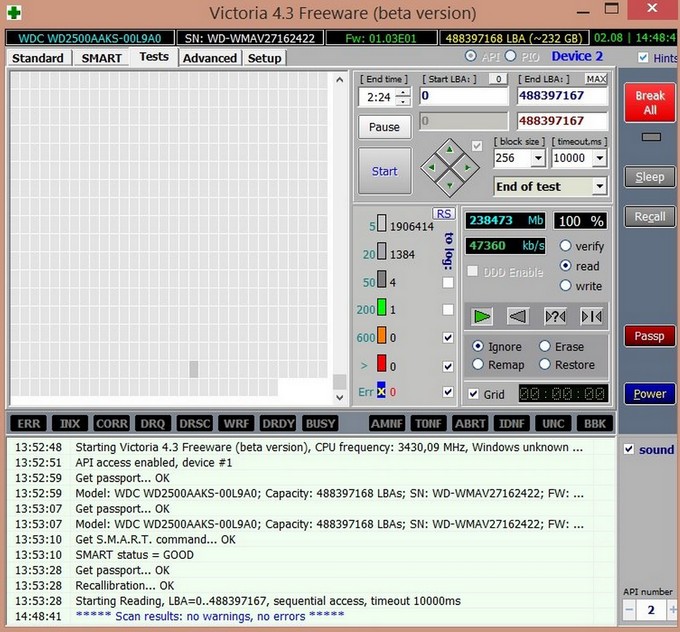Enable the Grid checkbox
The height and width of the screenshot is (632, 680).
[x=474, y=394]
